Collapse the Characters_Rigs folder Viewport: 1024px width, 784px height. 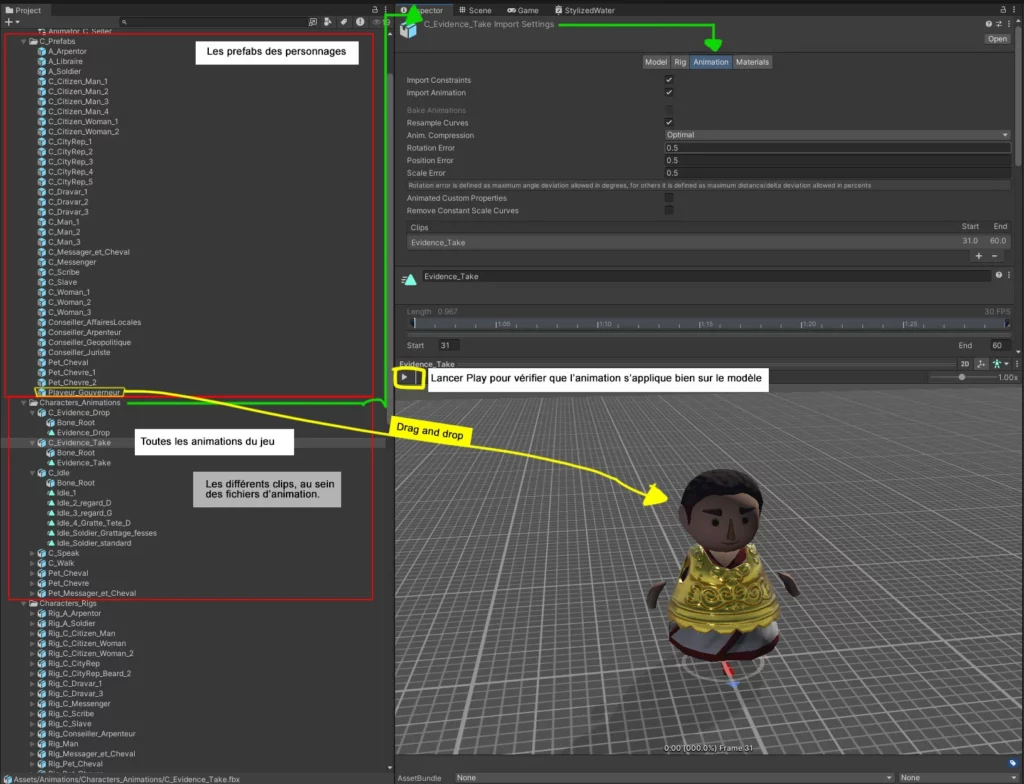click(x=24, y=604)
